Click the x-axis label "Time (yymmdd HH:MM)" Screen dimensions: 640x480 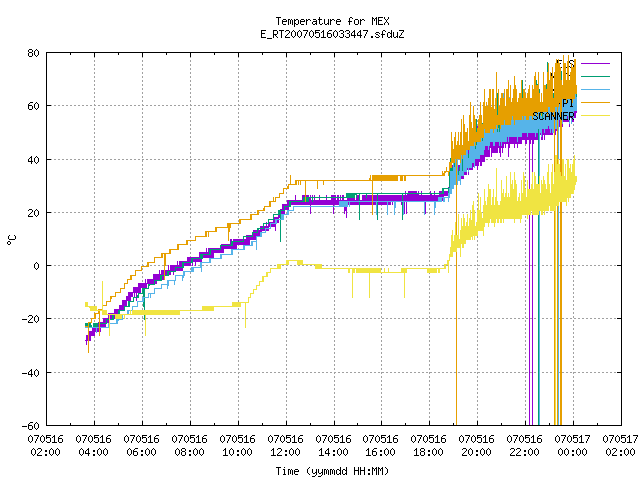(332, 471)
